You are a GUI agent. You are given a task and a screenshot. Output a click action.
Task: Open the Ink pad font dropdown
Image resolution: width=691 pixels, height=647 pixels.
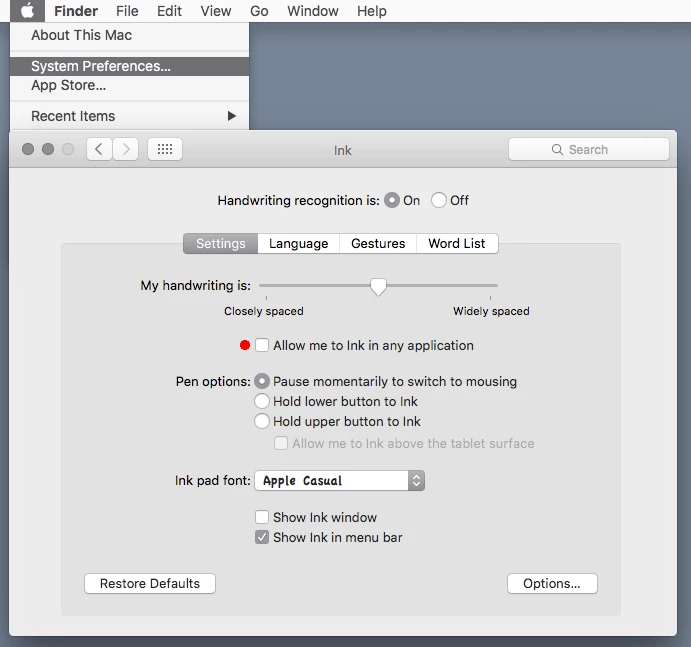[x=340, y=480]
